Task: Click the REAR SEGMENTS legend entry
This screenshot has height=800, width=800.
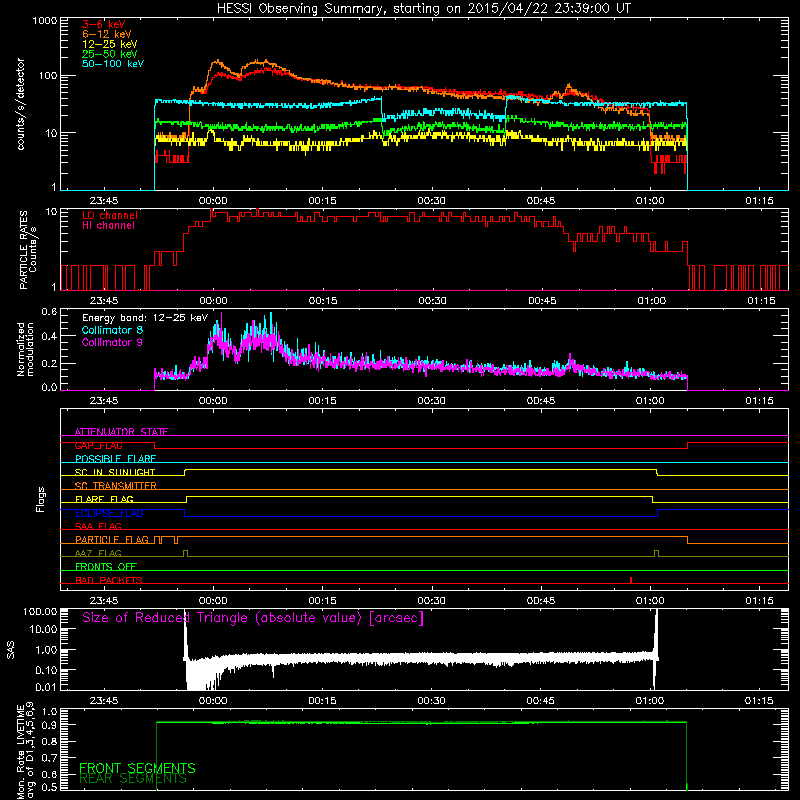Action: (133, 779)
